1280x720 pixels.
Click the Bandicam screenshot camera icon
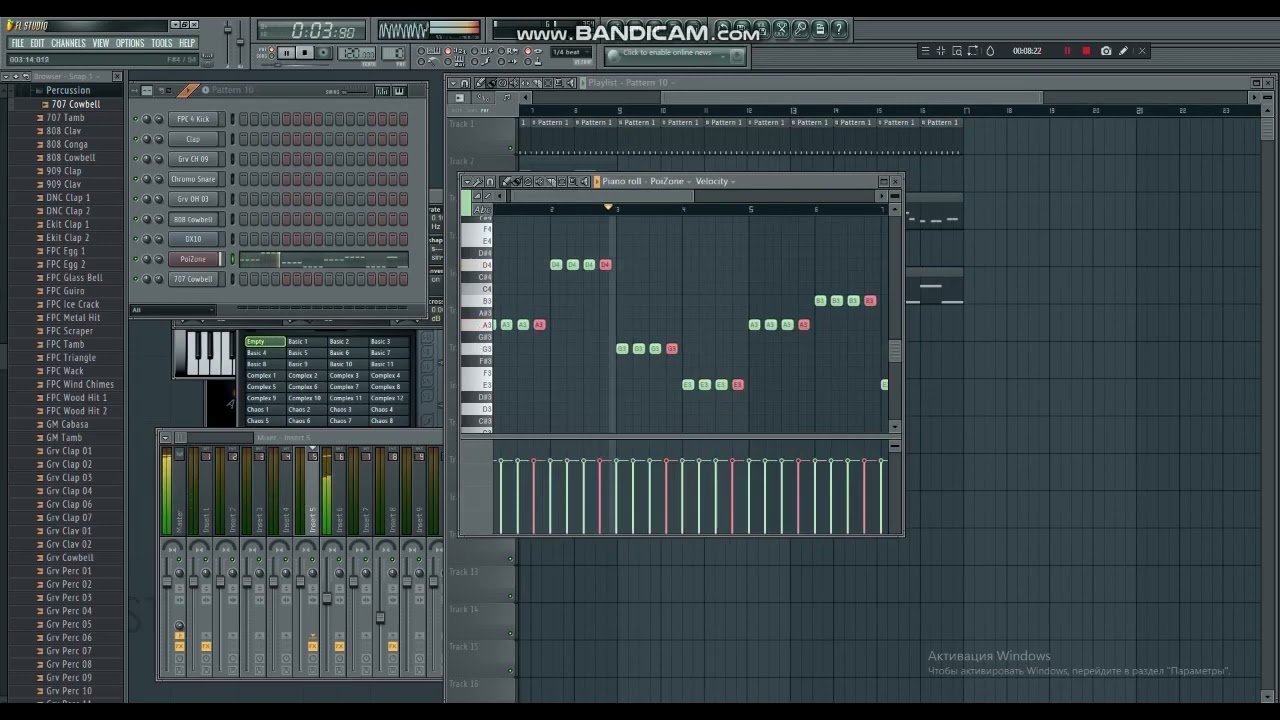tap(1106, 51)
